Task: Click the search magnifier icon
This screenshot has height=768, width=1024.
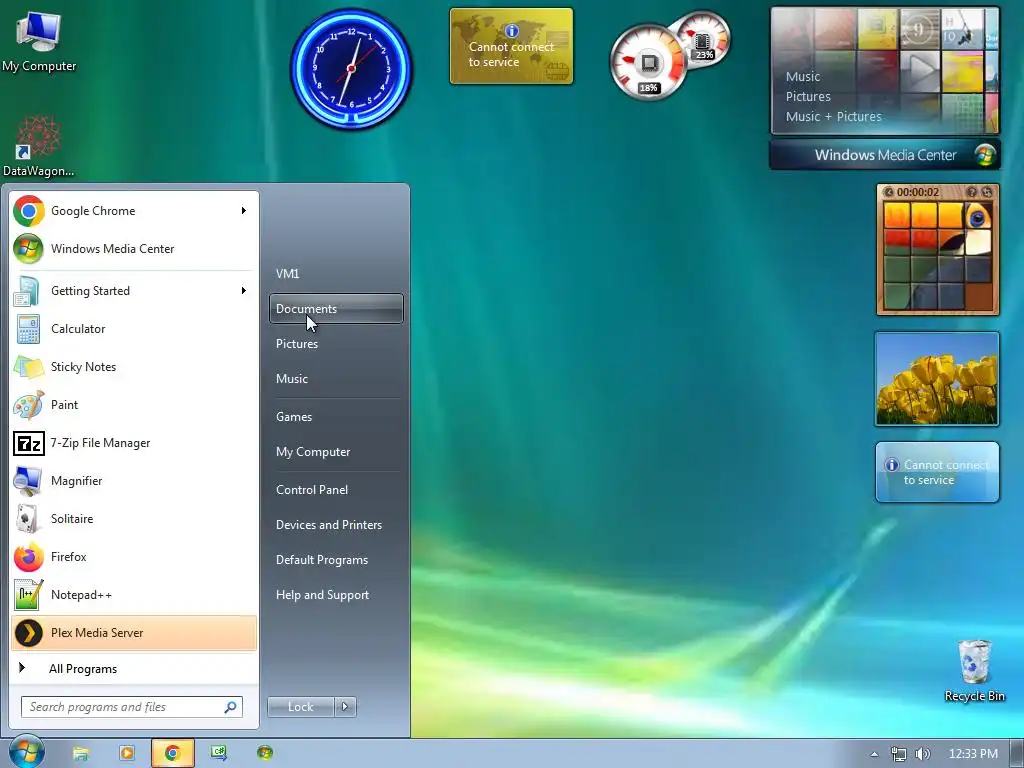Action: pos(231,707)
